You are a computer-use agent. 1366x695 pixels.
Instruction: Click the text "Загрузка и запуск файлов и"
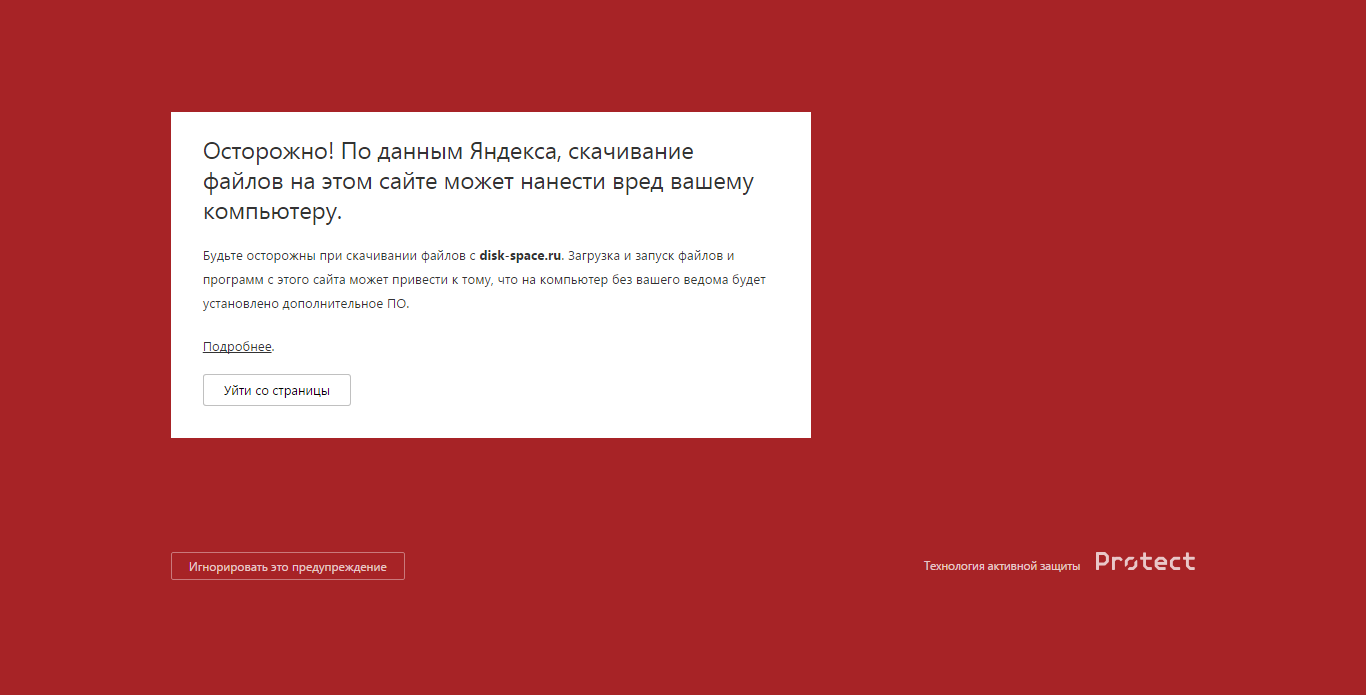pyautogui.click(x=651, y=256)
